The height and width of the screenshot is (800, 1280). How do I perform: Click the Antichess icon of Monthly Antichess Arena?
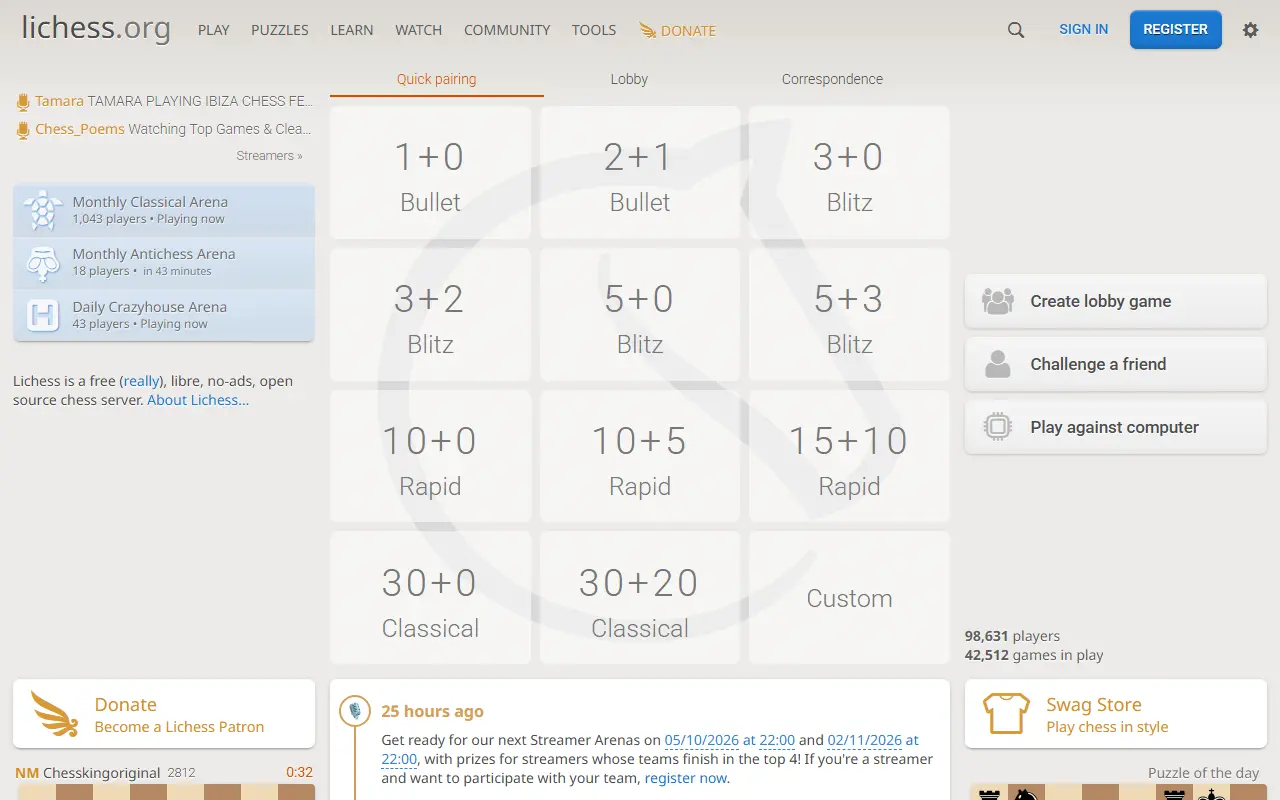(42, 263)
